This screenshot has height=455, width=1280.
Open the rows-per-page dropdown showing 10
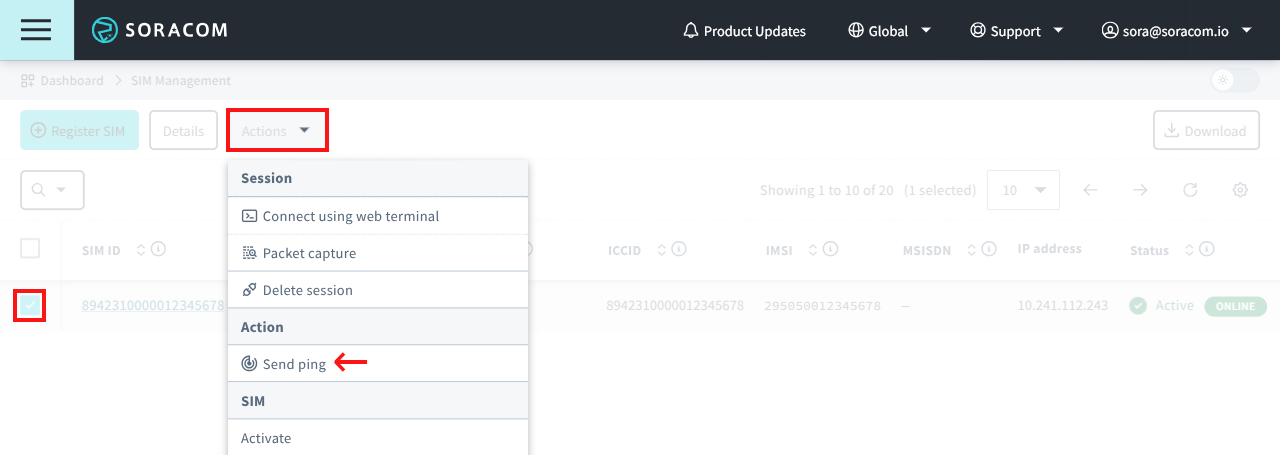[x=1022, y=190]
